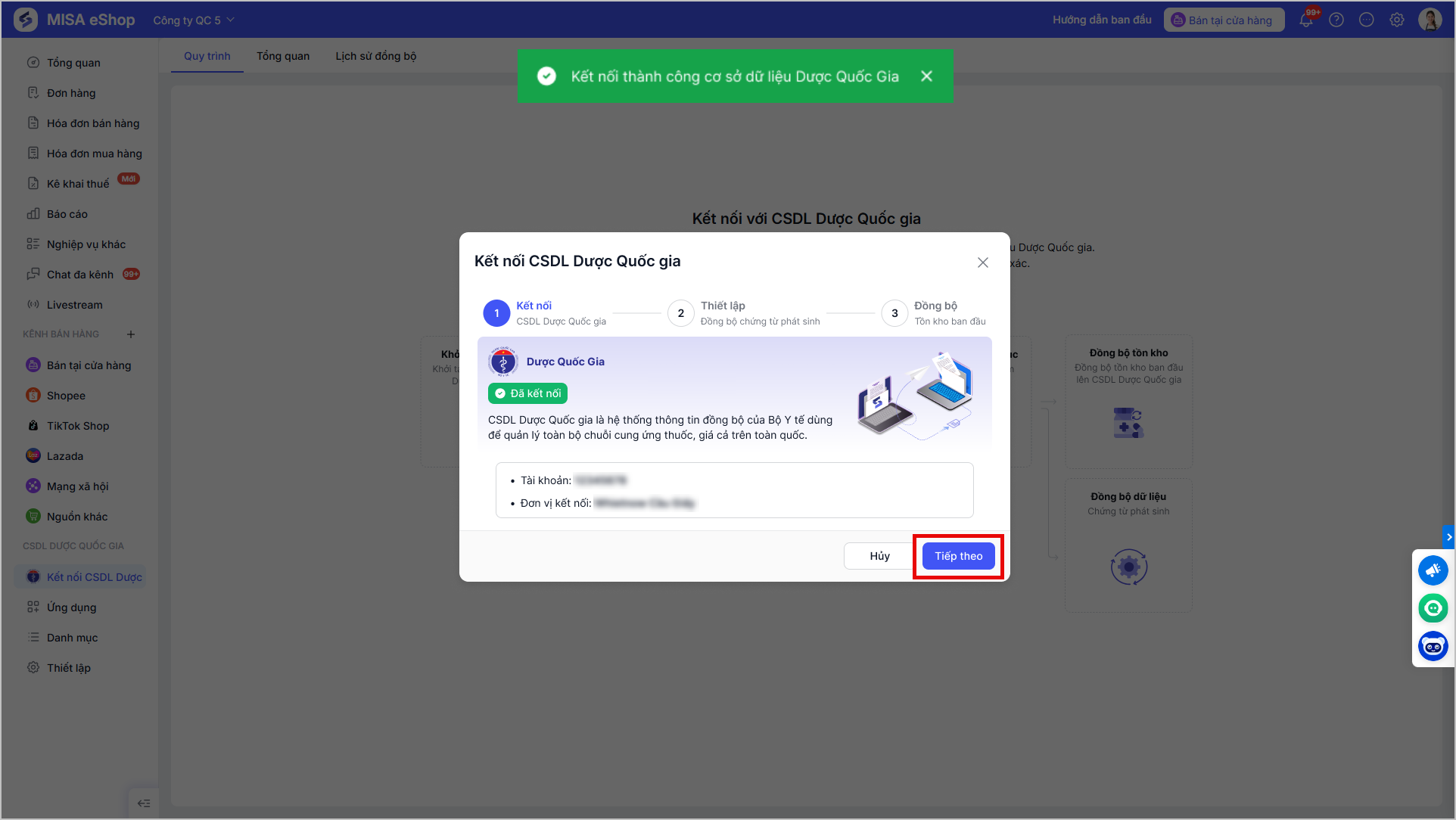The width and height of the screenshot is (1456, 820).
Task: Switch to the Lịch sử đồng bộ tab
Action: click(376, 56)
